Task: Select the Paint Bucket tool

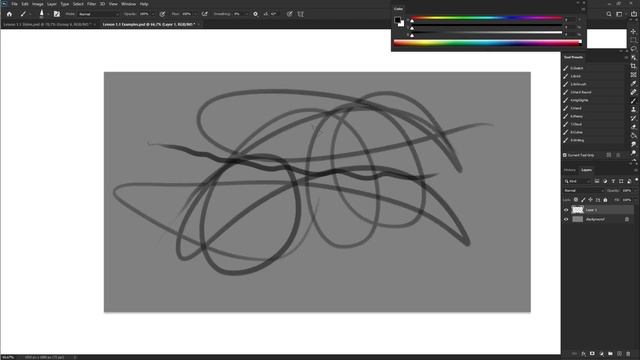Action: pyautogui.click(x=633, y=136)
